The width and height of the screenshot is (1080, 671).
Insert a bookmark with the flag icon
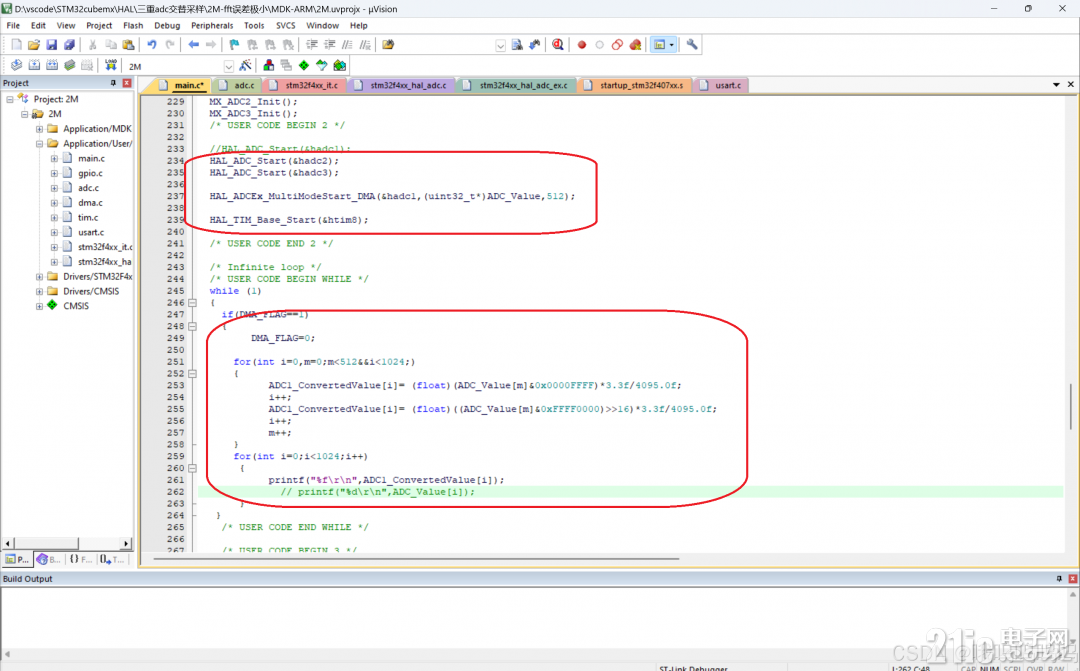[234, 45]
